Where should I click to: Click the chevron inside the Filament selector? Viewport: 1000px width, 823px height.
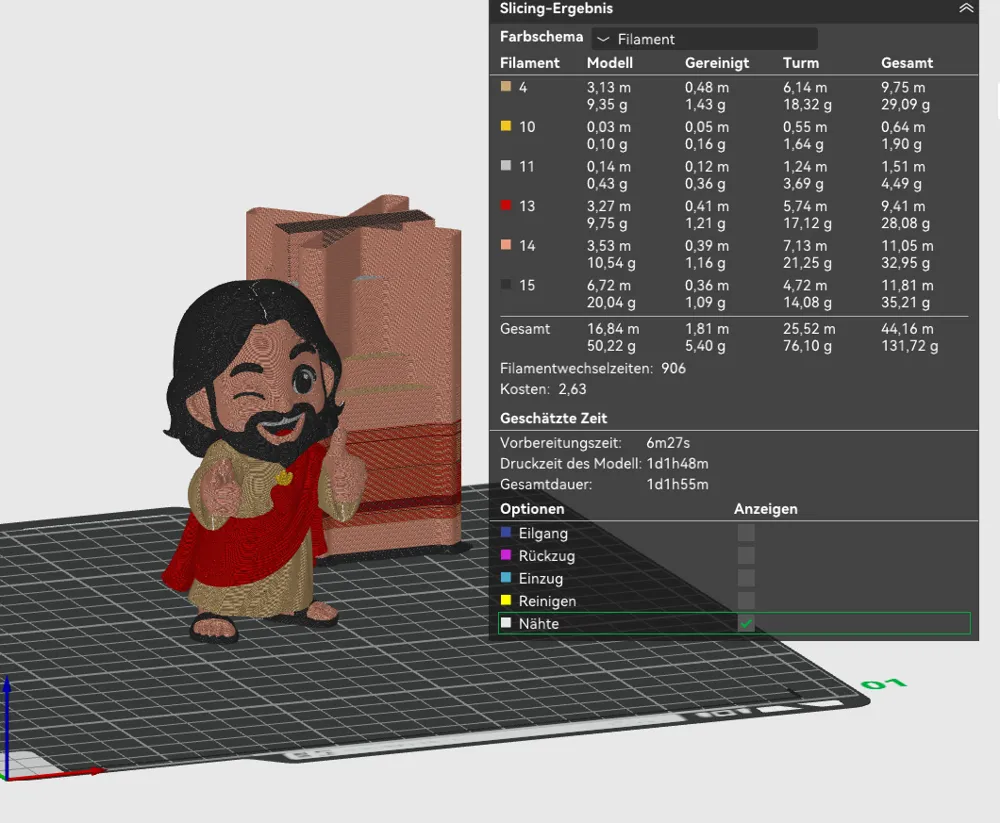[603, 38]
